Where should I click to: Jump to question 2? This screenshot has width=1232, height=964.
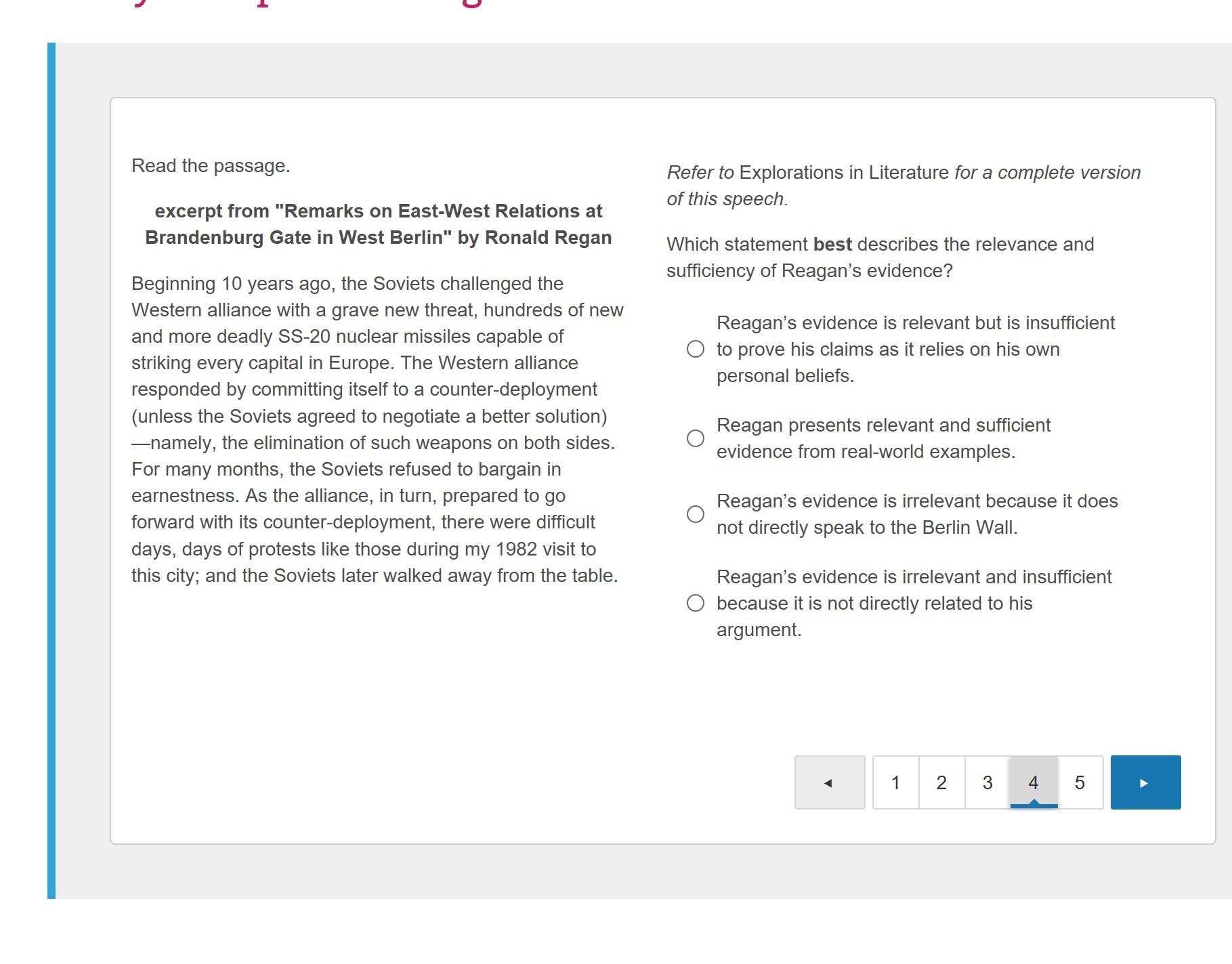point(941,782)
